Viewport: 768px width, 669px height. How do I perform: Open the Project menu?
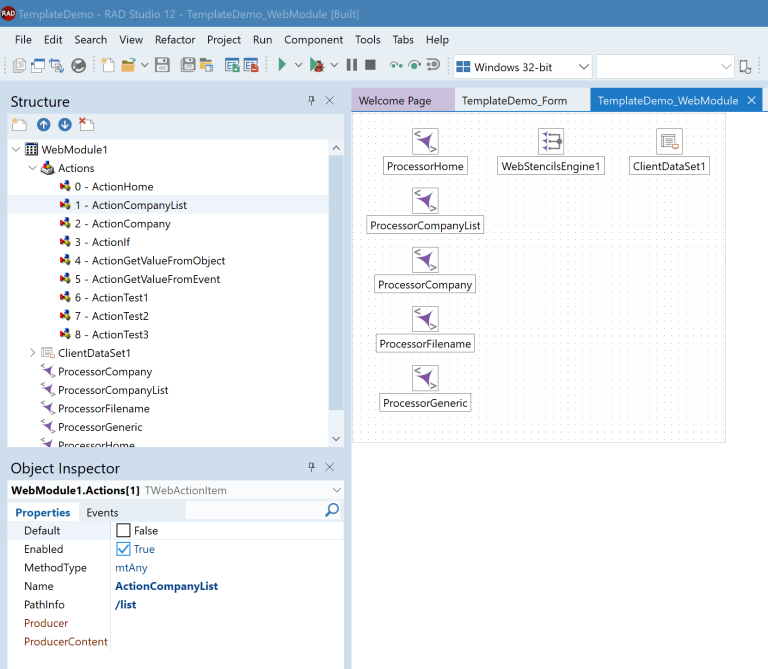(224, 40)
